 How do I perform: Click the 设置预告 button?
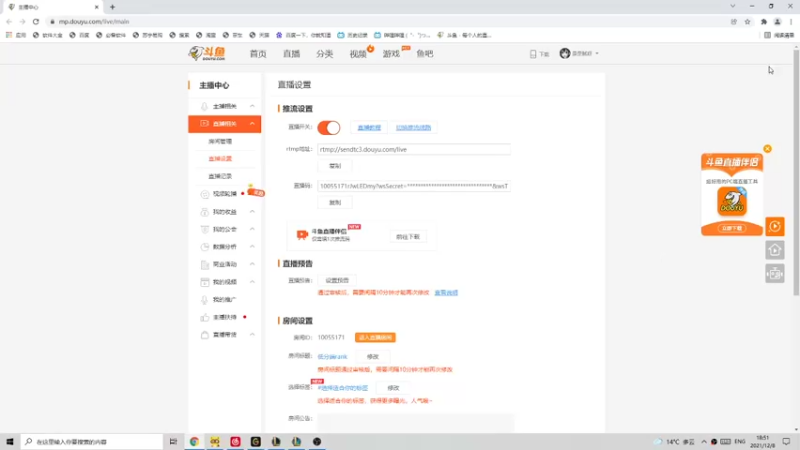click(337, 280)
